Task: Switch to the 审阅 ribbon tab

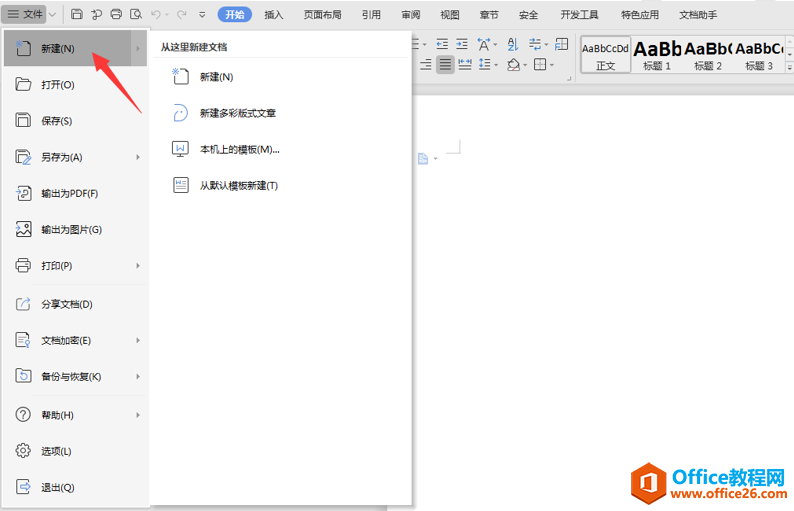Action: point(411,15)
